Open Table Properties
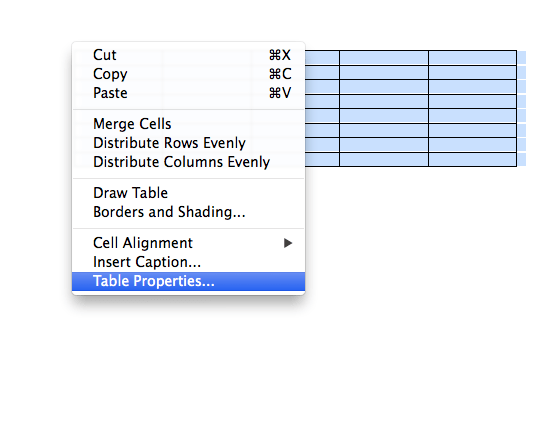Image resolution: width=555 pixels, height=440 pixels. pyautogui.click(x=188, y=281)
